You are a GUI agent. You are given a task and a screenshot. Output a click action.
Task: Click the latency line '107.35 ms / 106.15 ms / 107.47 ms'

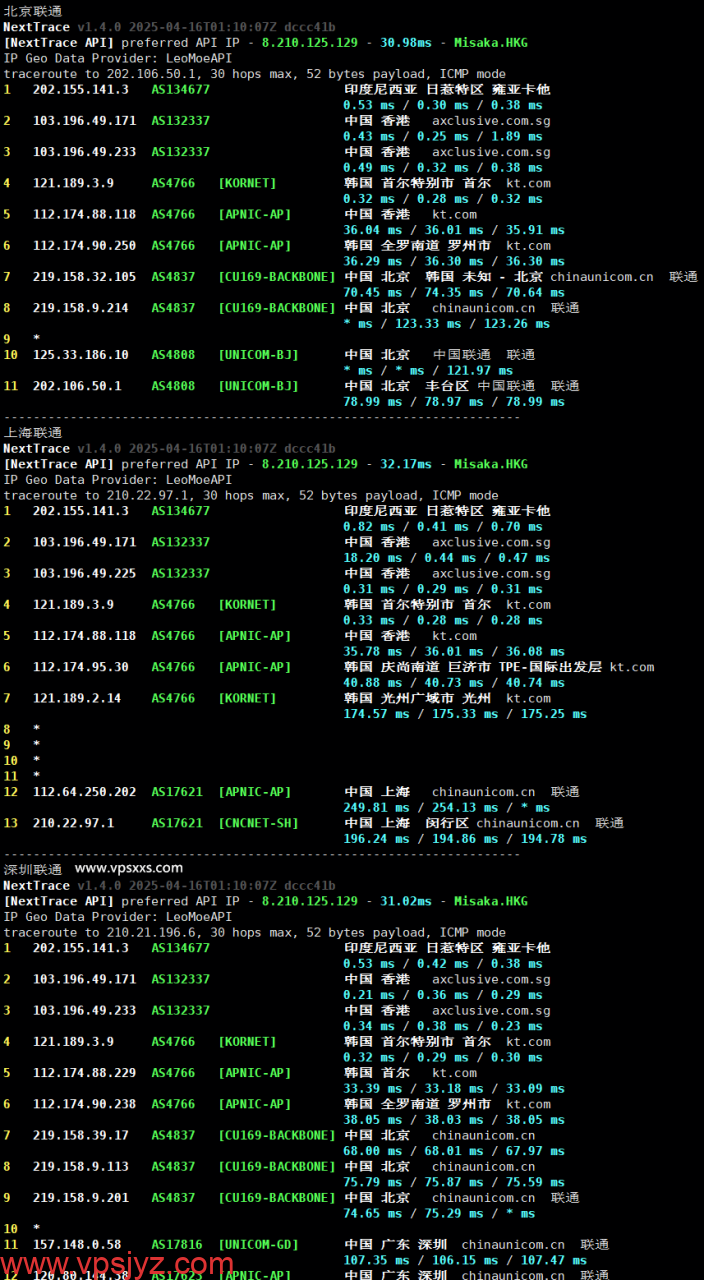465,1261
